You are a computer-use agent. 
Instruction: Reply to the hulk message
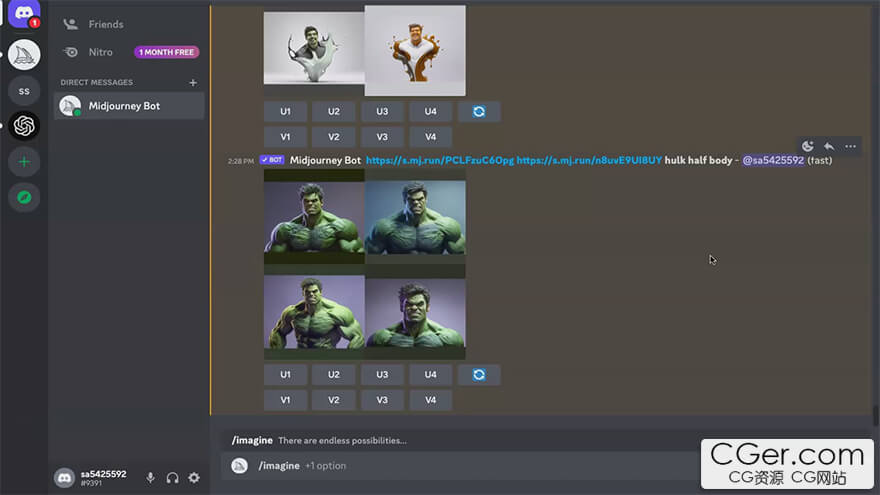pos(829,146)
